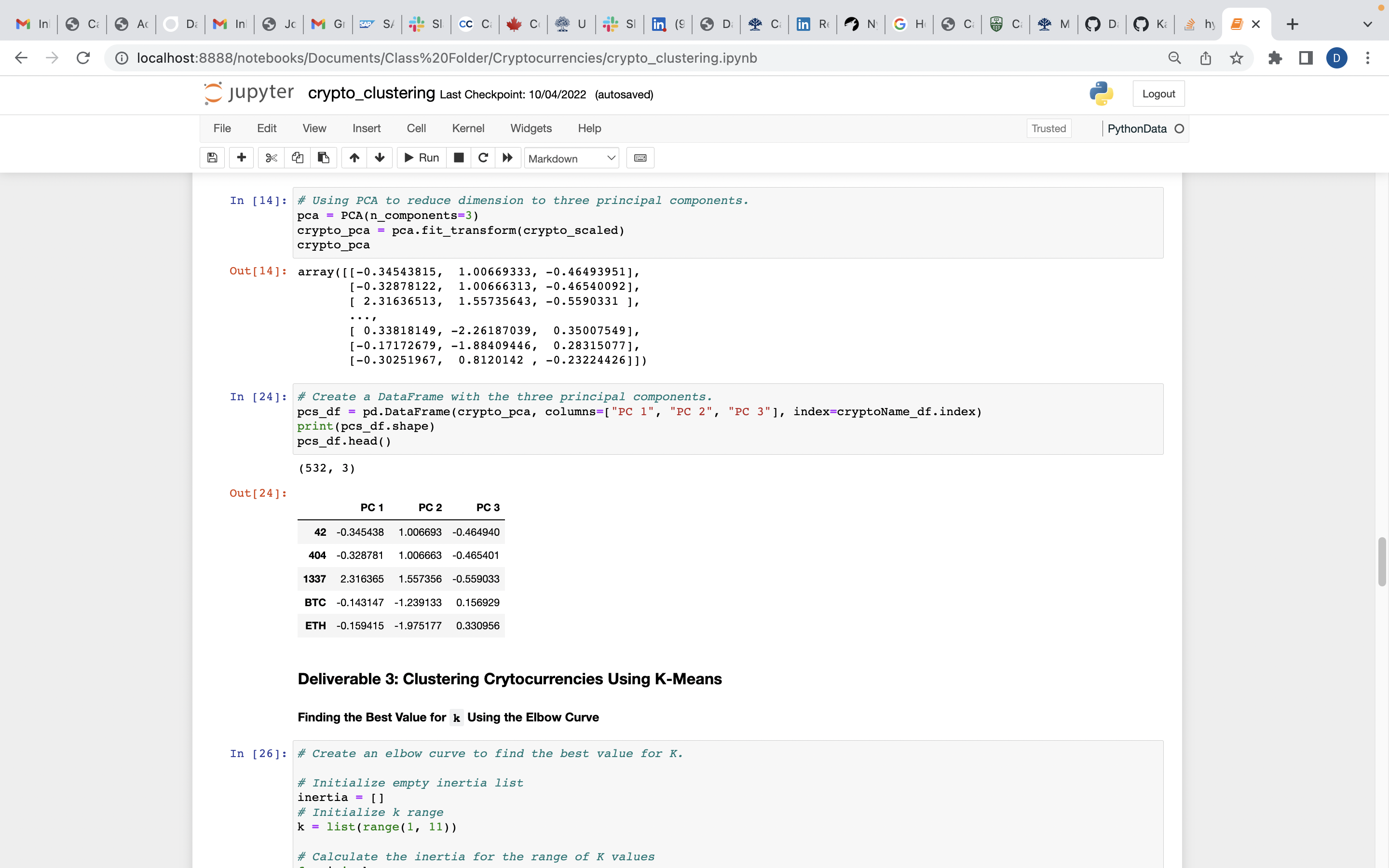Toggle the bookmark star in the address bar
This screenshot has width=1389, height=868.
[1235, 57]
